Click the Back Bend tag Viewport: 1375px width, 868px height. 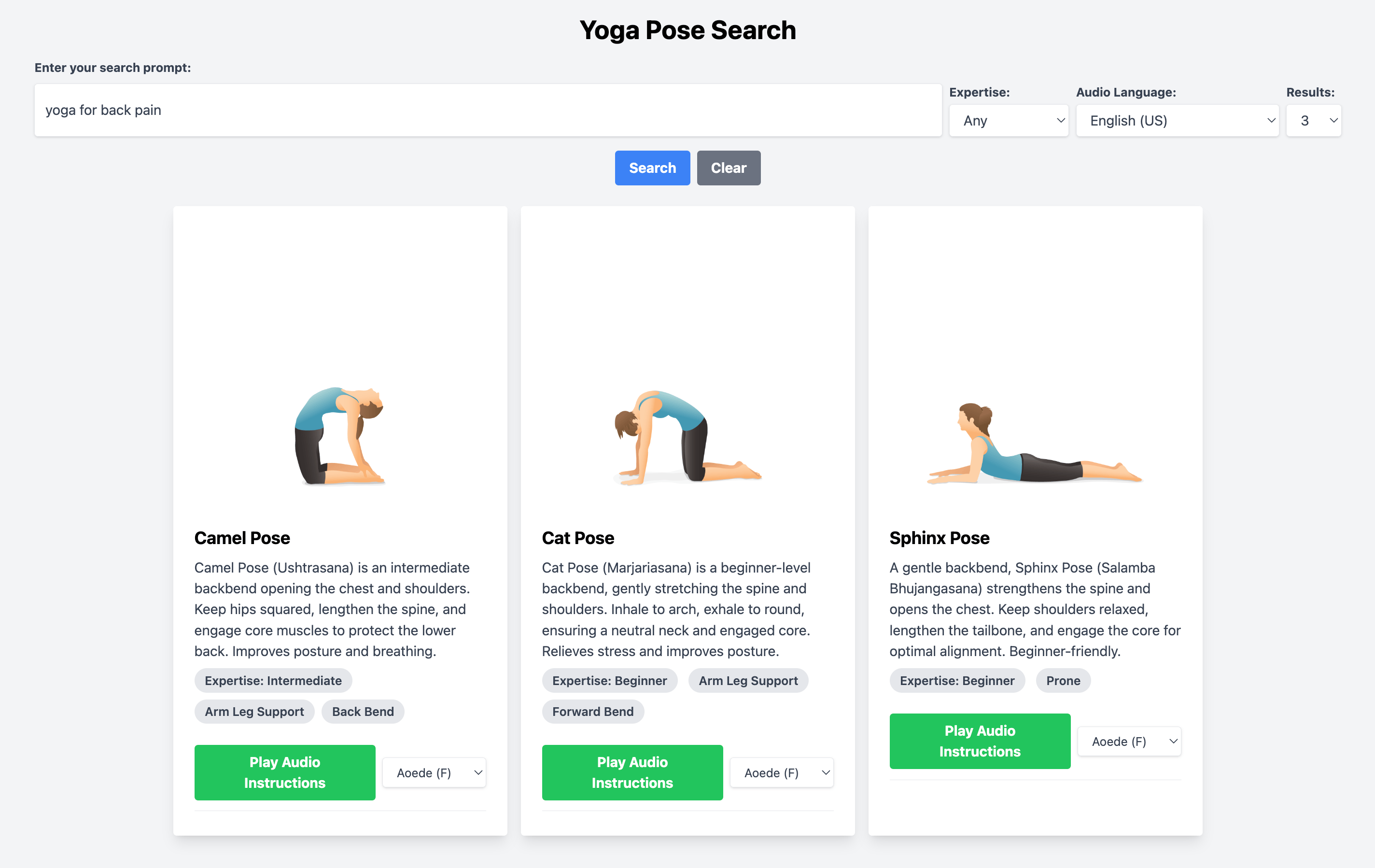coord(363,712)
